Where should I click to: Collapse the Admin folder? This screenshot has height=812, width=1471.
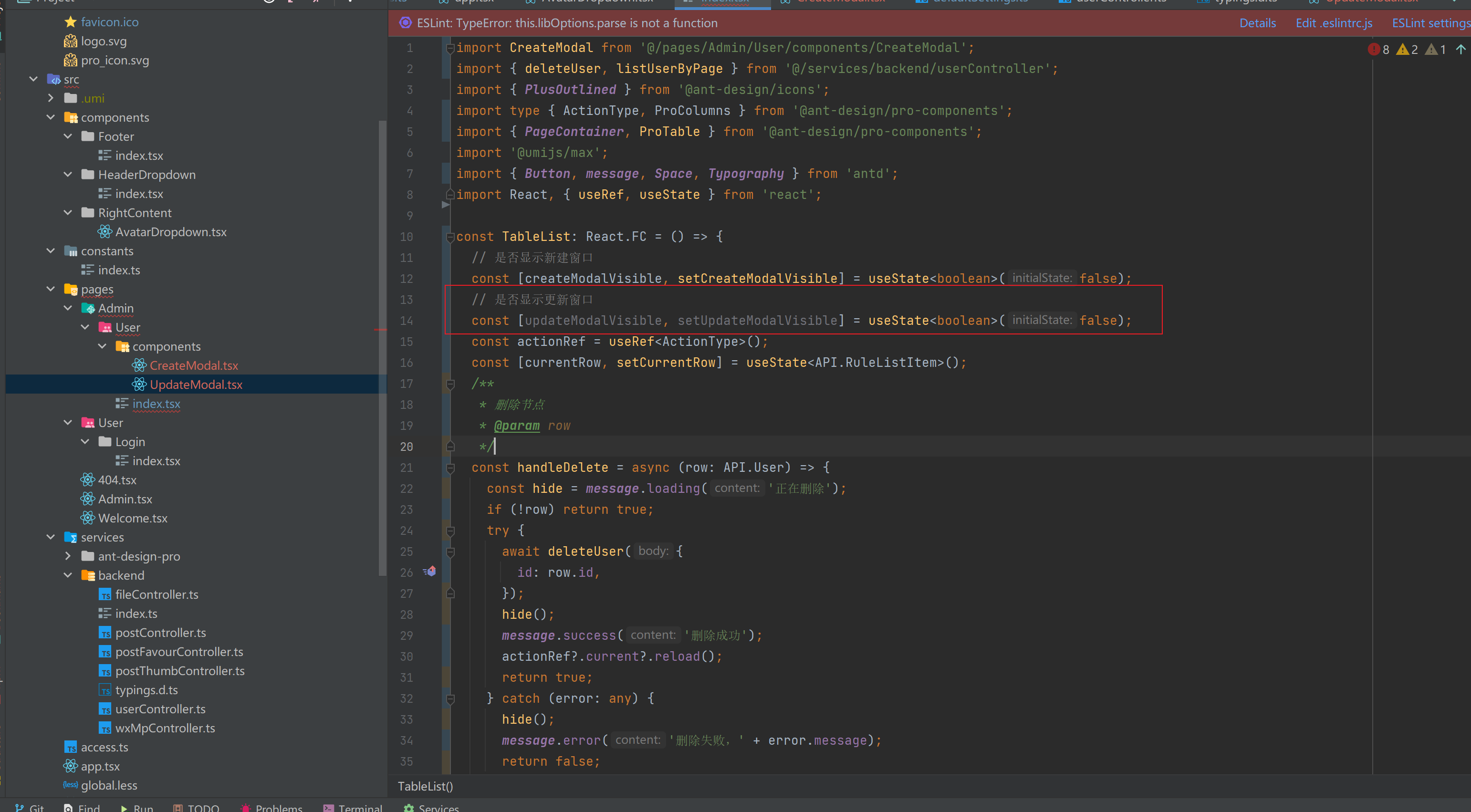(68, 308)
